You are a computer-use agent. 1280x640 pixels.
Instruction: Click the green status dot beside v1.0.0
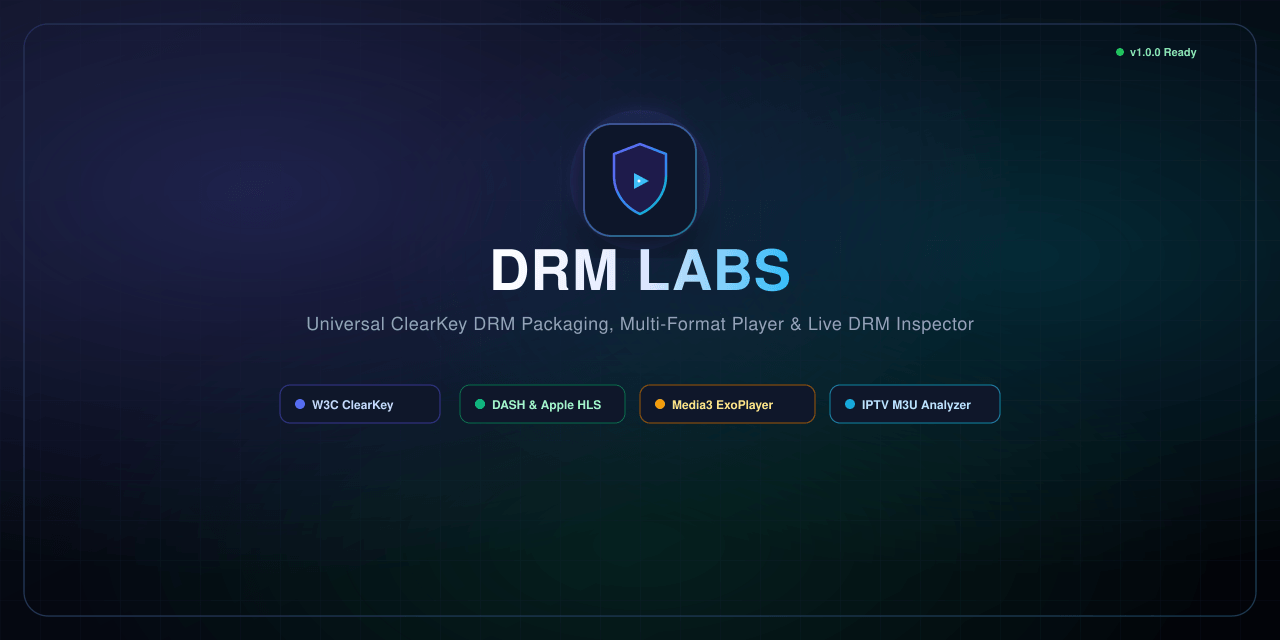coord(1120,52)
